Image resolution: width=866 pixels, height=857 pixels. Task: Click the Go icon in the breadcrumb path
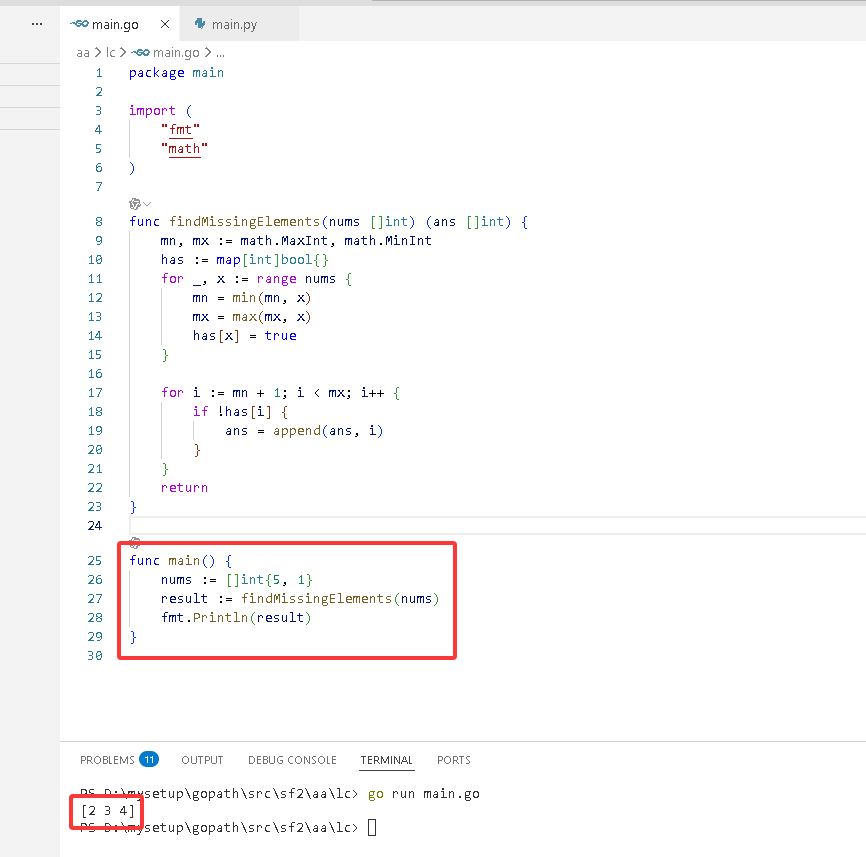140,52
